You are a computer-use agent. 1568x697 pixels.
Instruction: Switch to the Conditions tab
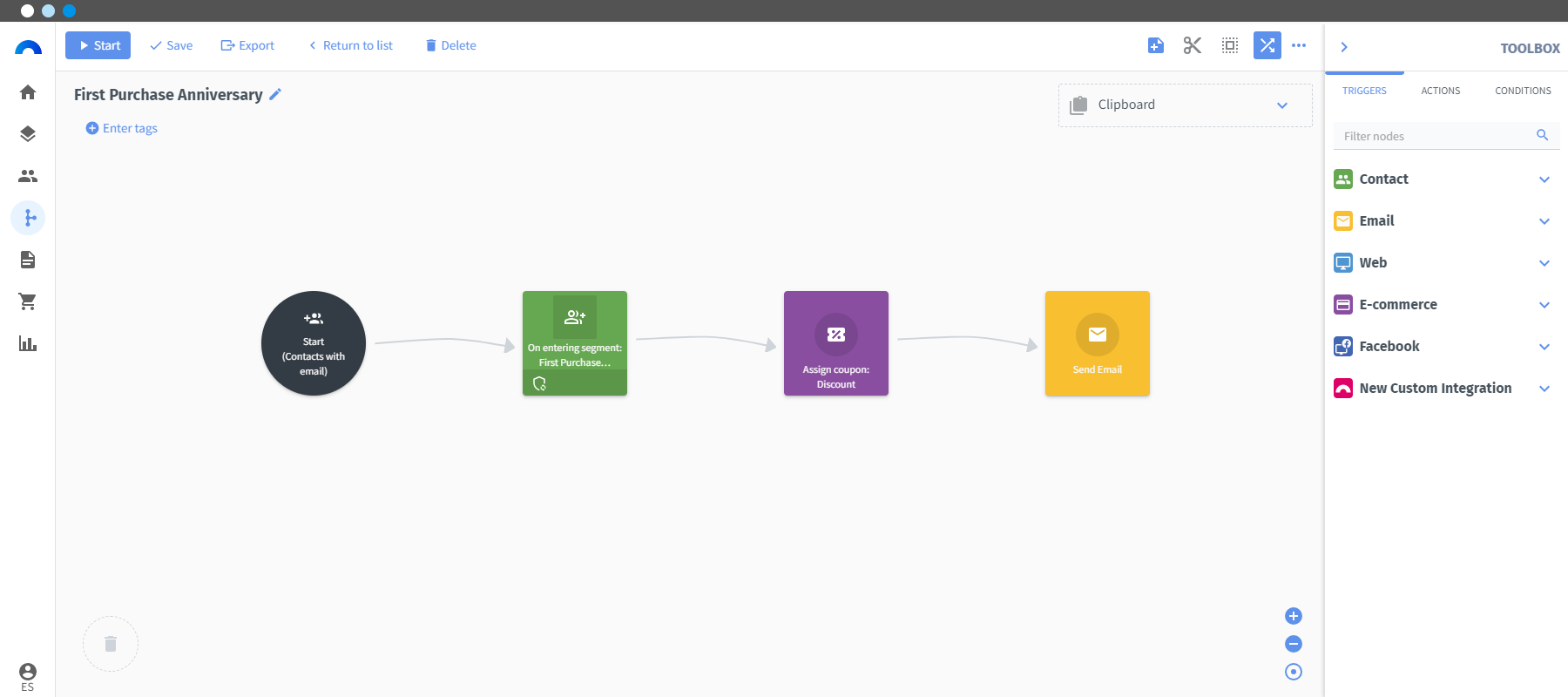1523,91
